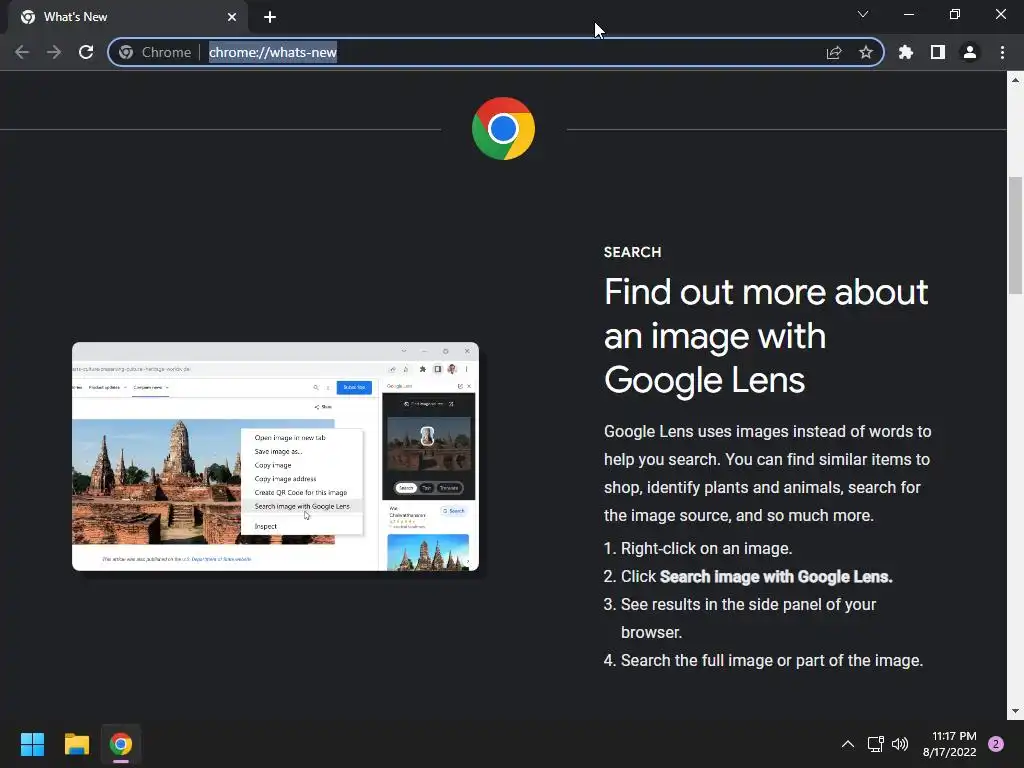This screenshot has height=768, width=1024.
Task: Click the scrollbar down arrow
Action: click(x=1015, y=711)
